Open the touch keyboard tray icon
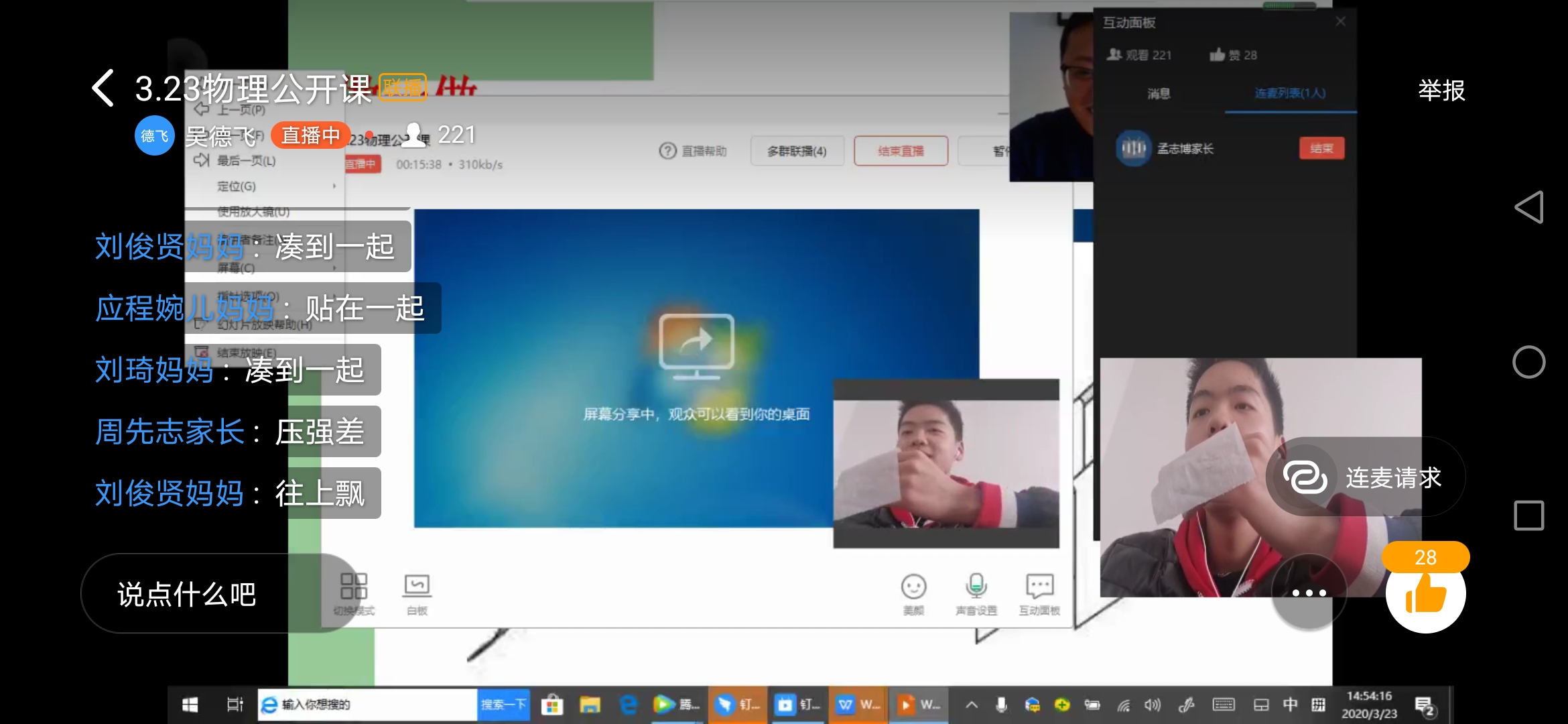The width and height of the screenshot is (1568, 724). (1224, 705)
